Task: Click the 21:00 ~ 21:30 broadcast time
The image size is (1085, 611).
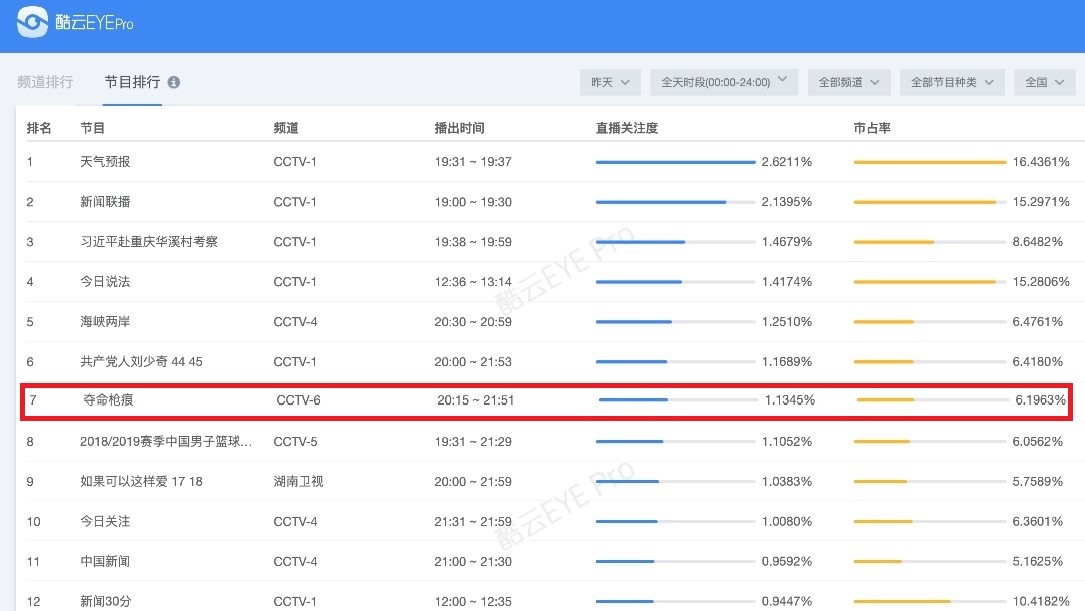Action: [473, 562]
